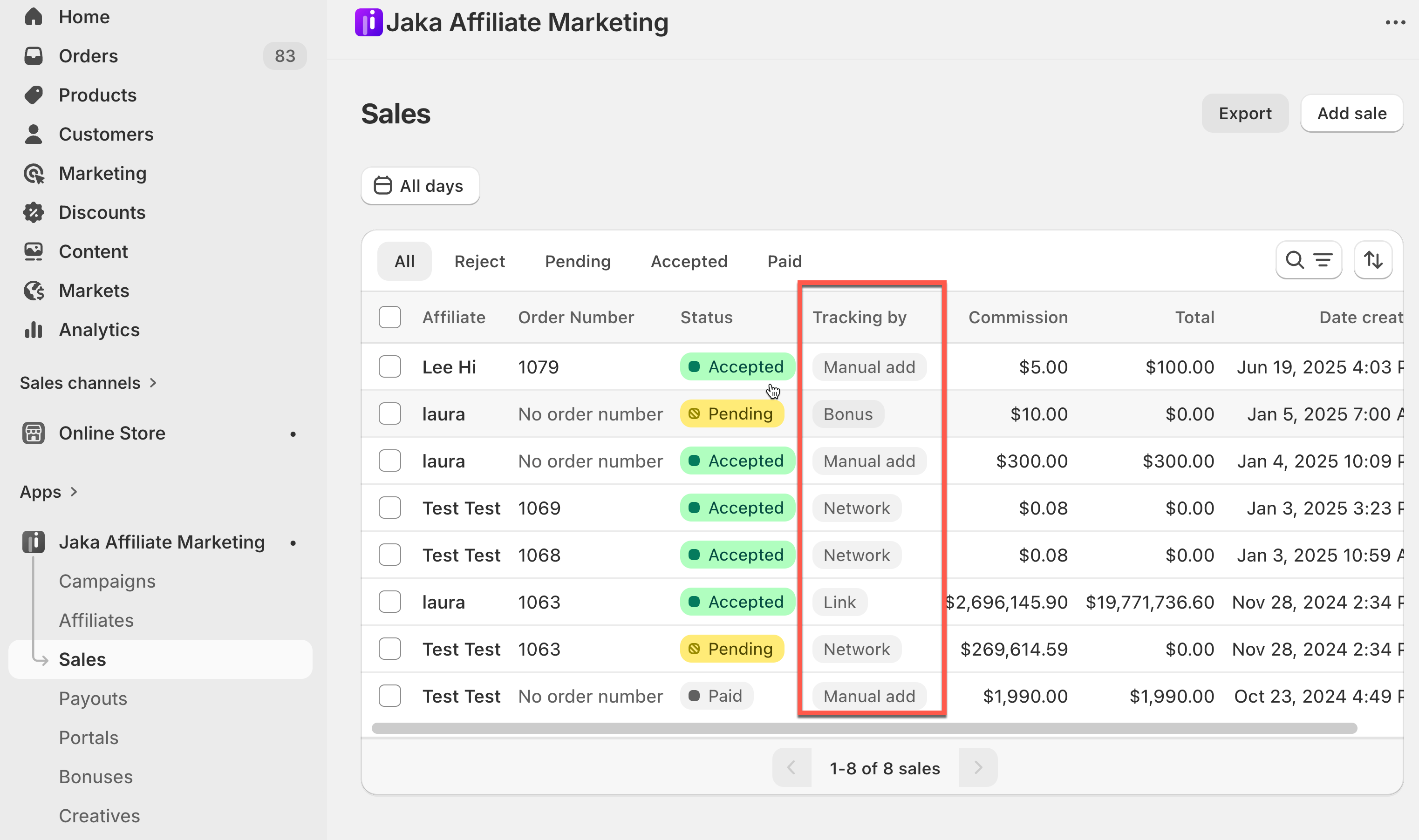Open the search and filter icon button
The image size is (1419, 840).
pyautogui.click(x=1308, y=260)
